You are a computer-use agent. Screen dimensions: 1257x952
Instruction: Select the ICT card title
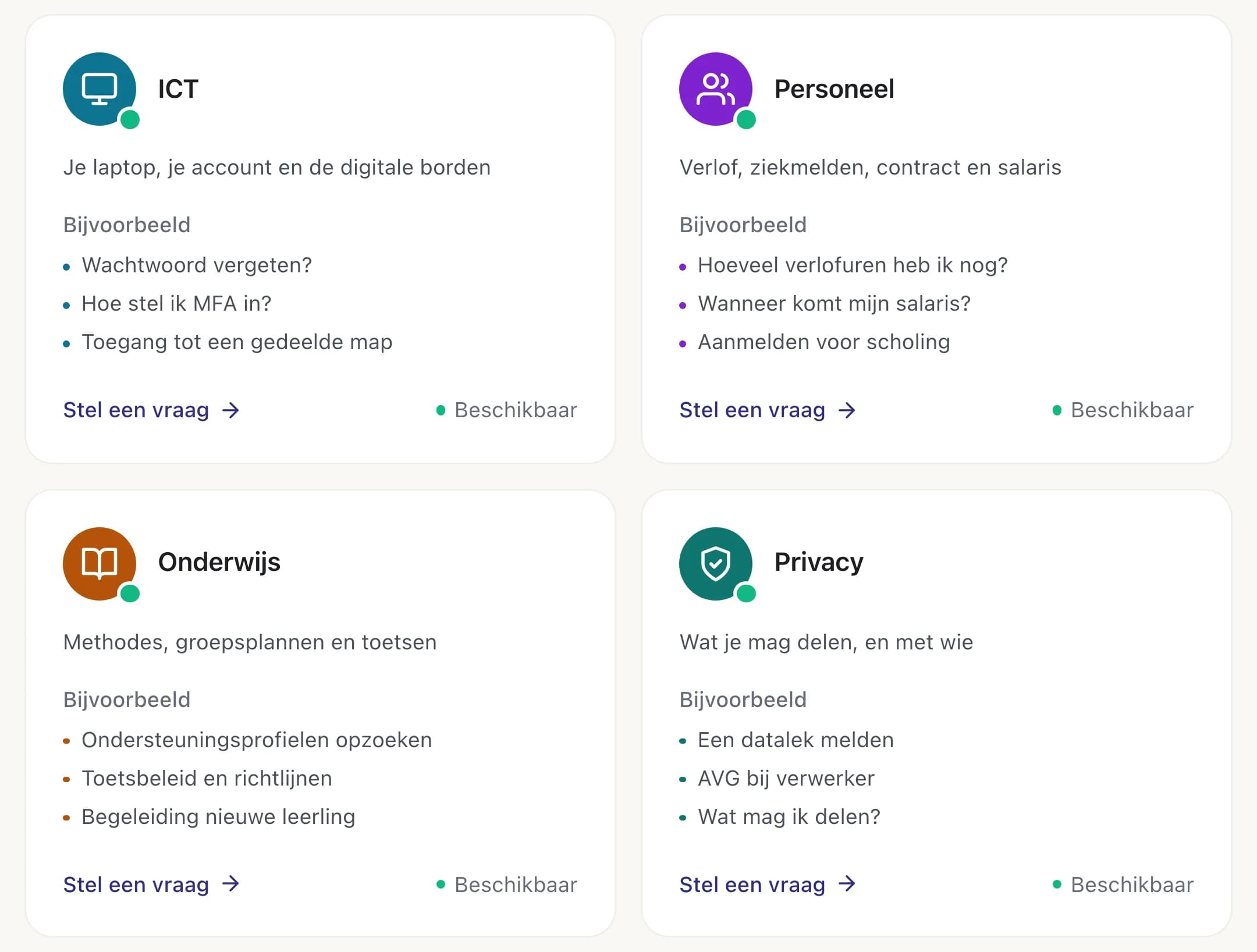(178, 89)
